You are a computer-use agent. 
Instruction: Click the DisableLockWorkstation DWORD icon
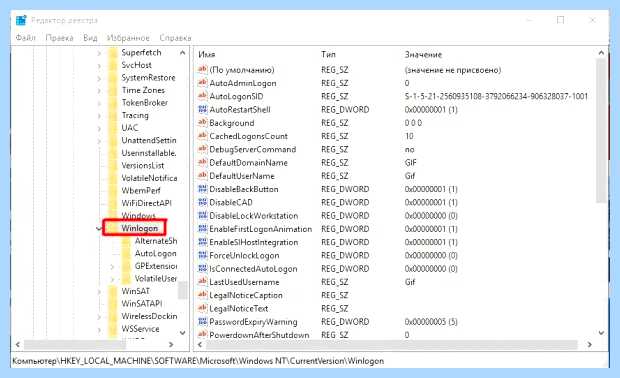pos(202,215)
